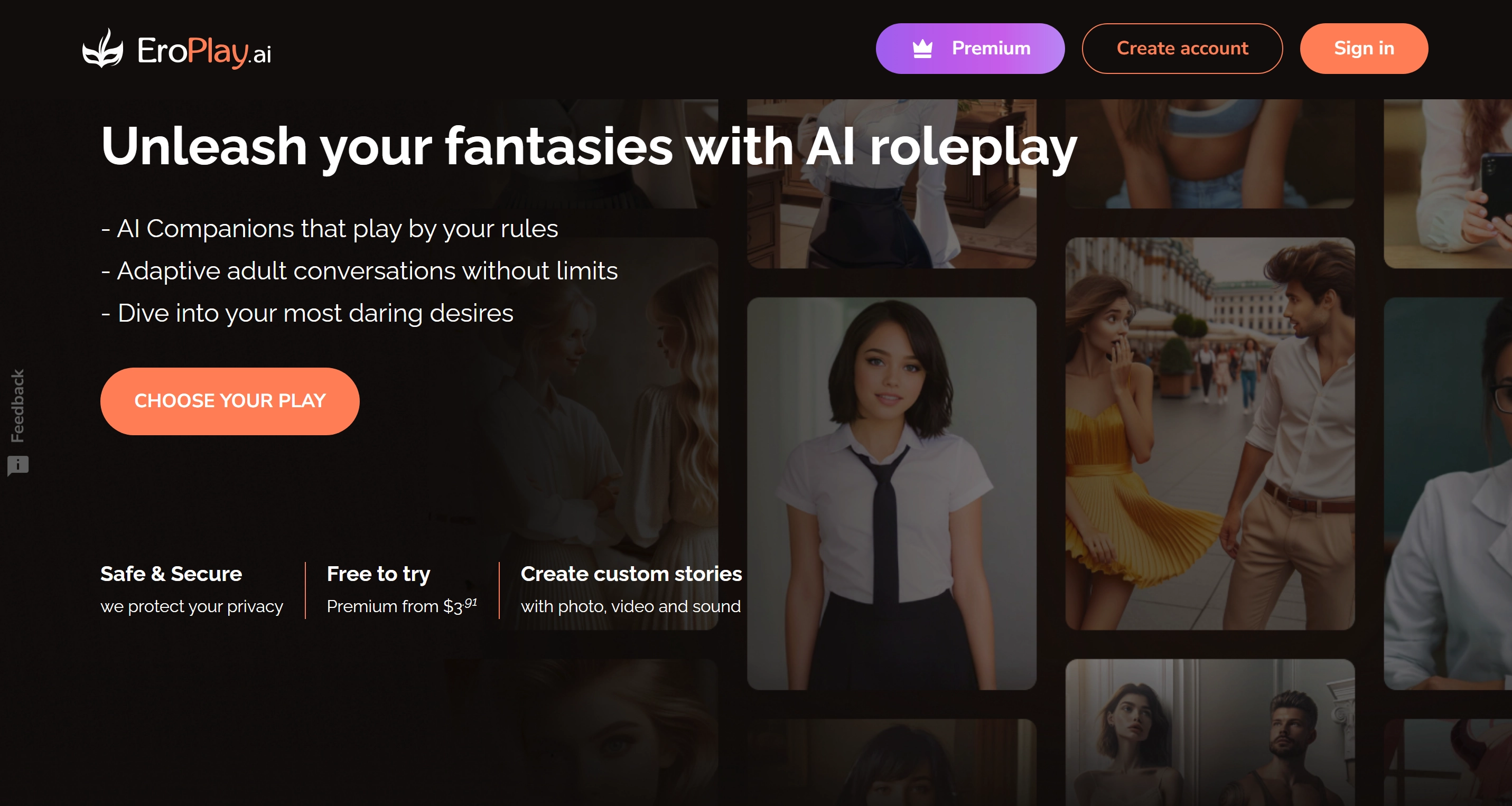Open the Premium plans button

point(969,49)
